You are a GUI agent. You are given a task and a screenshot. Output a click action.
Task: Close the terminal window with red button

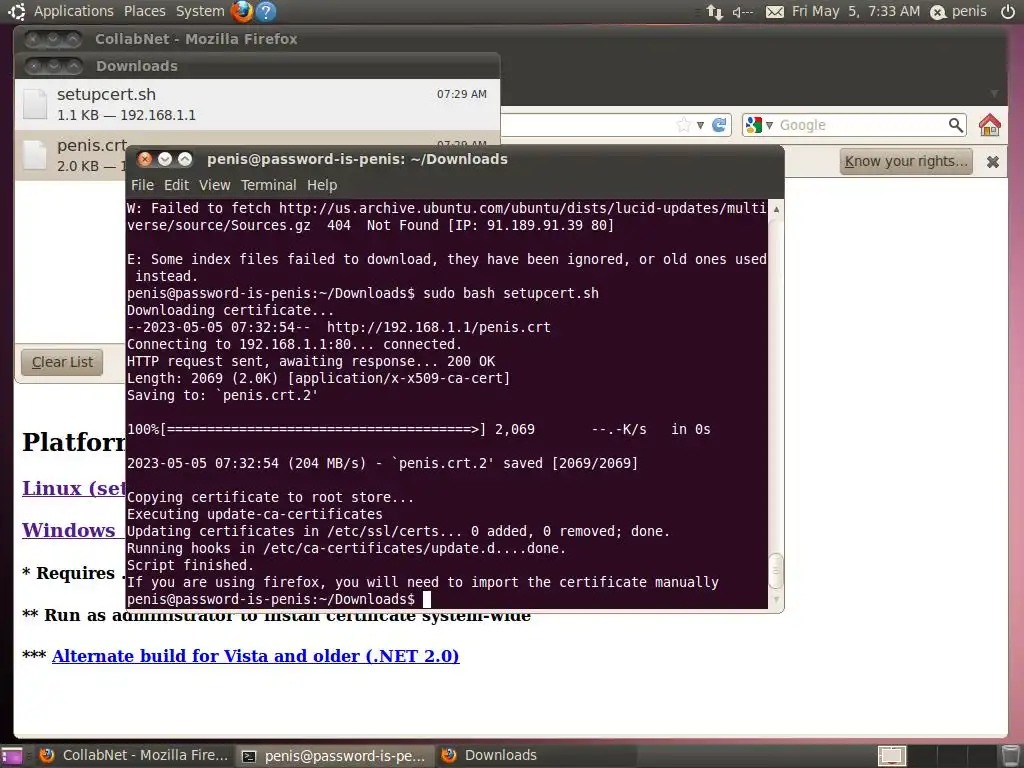(x=145, y=159)
